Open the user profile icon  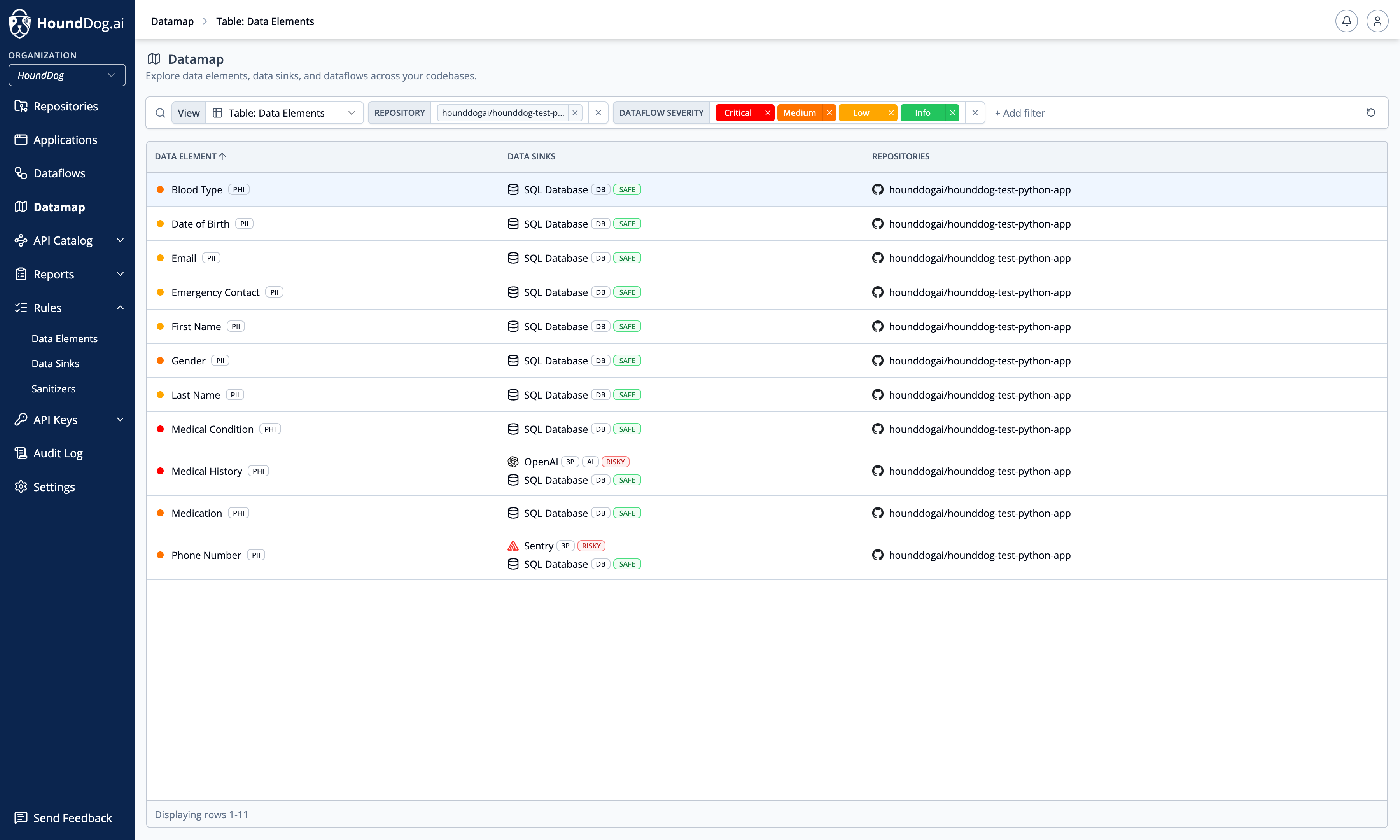coord(1377,21)
